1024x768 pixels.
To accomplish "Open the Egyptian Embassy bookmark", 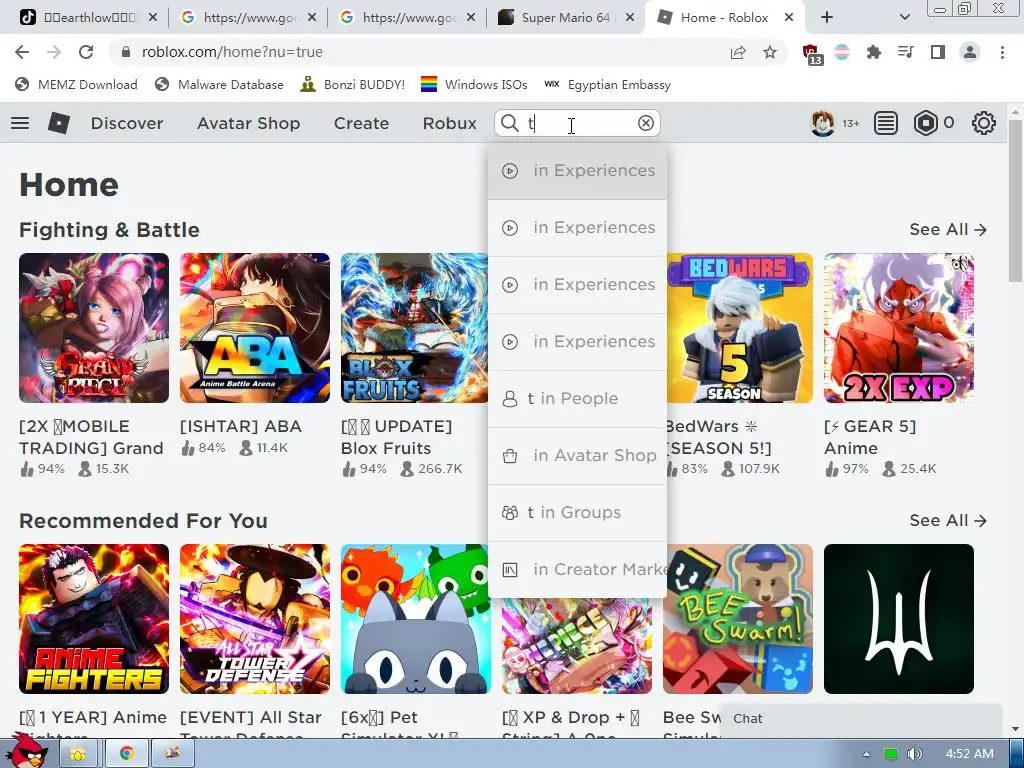I will [x=607, y=85].
